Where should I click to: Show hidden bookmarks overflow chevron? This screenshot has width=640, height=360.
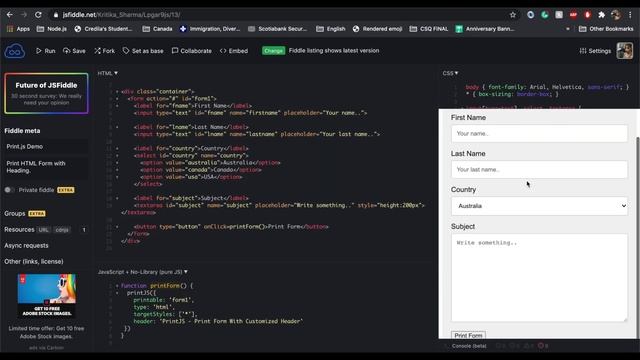pos(567,29)
